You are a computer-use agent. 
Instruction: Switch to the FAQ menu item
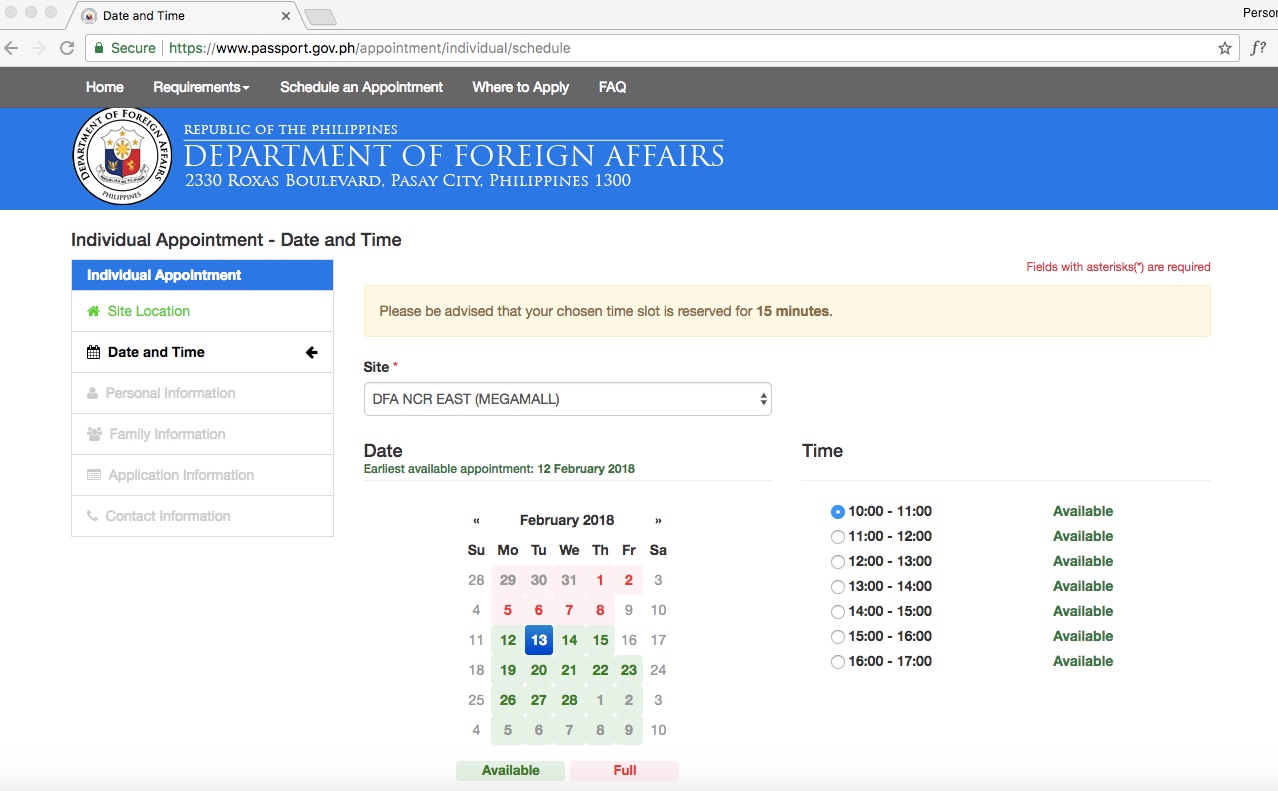[611, 87]
